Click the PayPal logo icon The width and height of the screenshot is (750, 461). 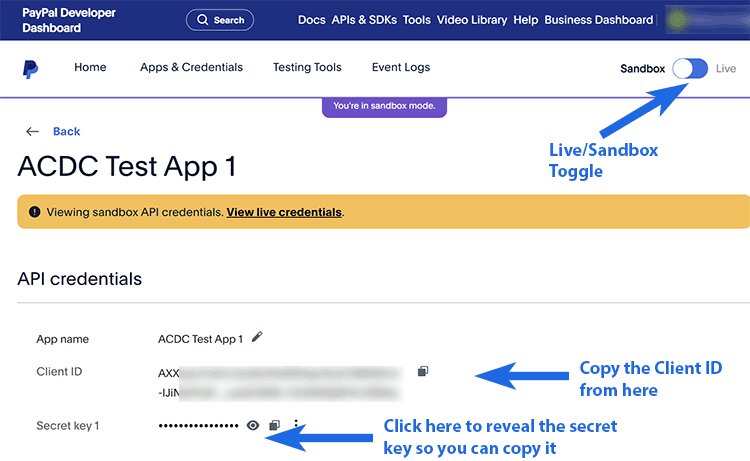30,69
